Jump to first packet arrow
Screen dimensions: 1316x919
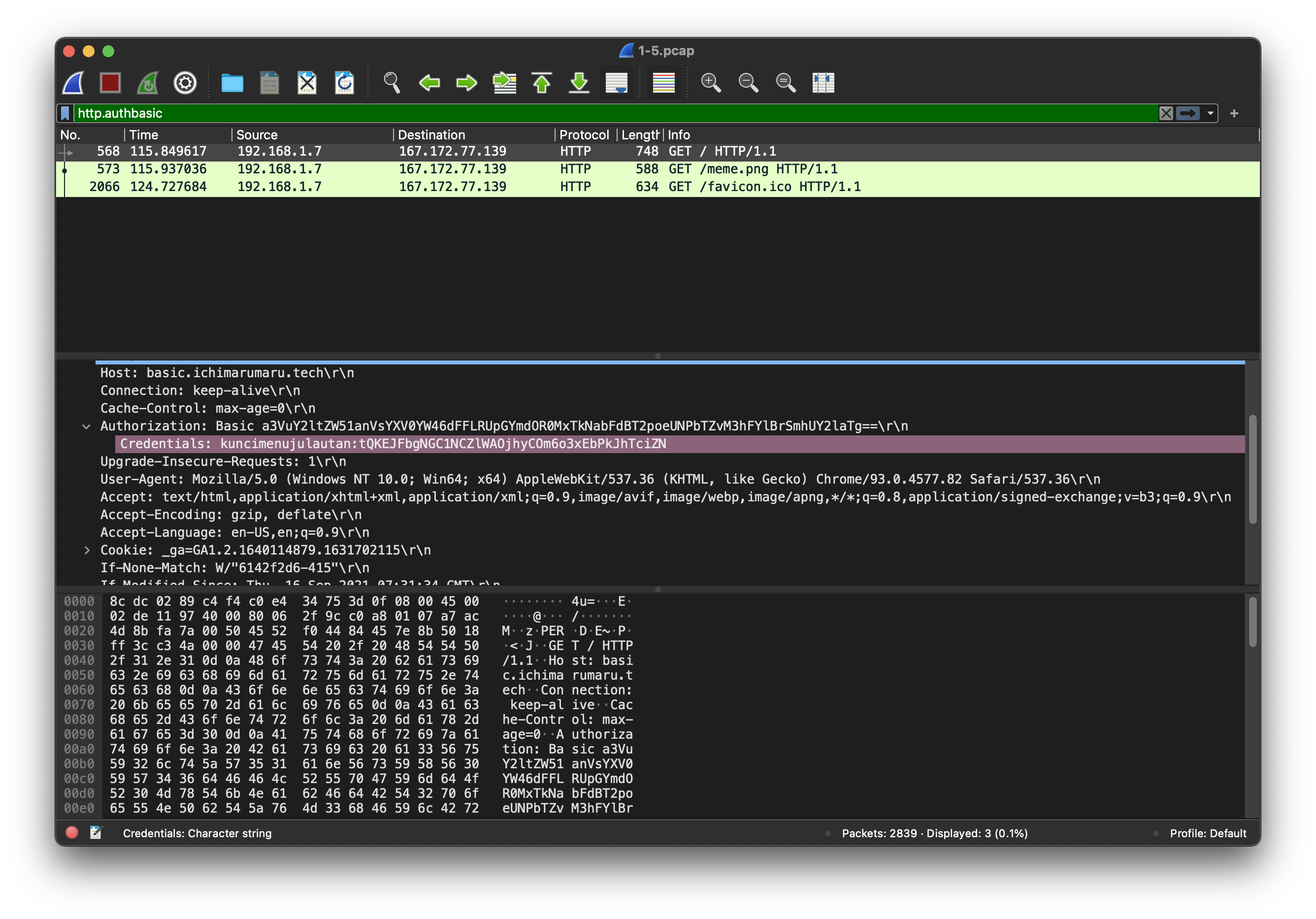tap(542, 83)
